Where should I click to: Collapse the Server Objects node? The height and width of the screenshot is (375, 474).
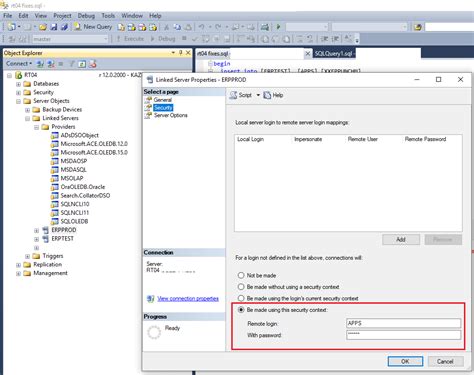(19, 101)
